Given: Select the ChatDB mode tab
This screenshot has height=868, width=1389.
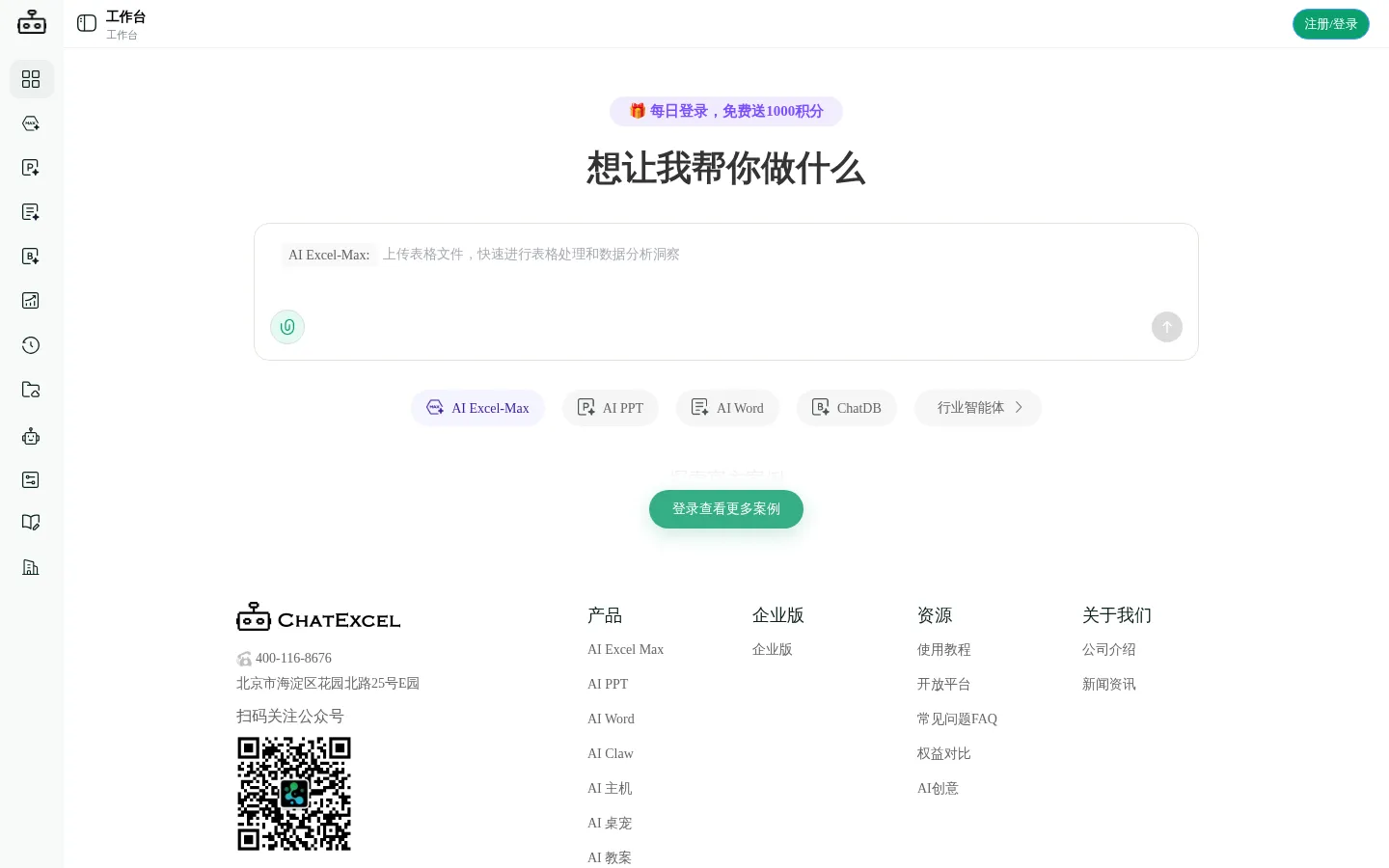Looking at the screenshot, I should click(847, 408).
